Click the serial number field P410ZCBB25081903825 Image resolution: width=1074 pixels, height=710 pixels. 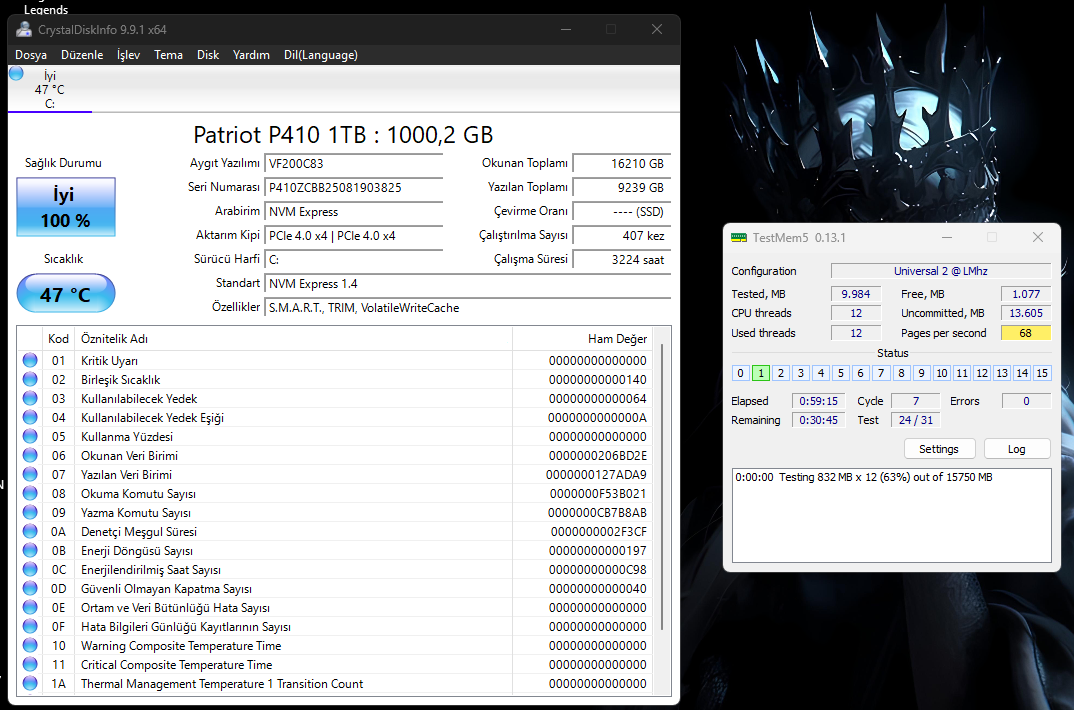(353, 188)
